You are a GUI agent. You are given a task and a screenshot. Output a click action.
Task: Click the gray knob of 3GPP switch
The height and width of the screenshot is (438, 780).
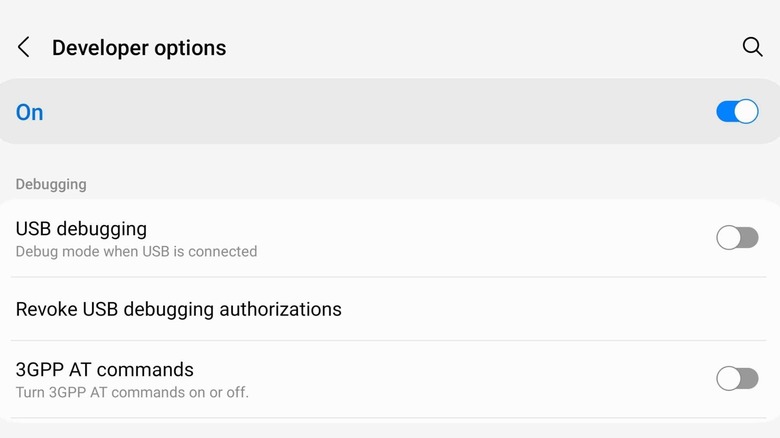(729, 378)
